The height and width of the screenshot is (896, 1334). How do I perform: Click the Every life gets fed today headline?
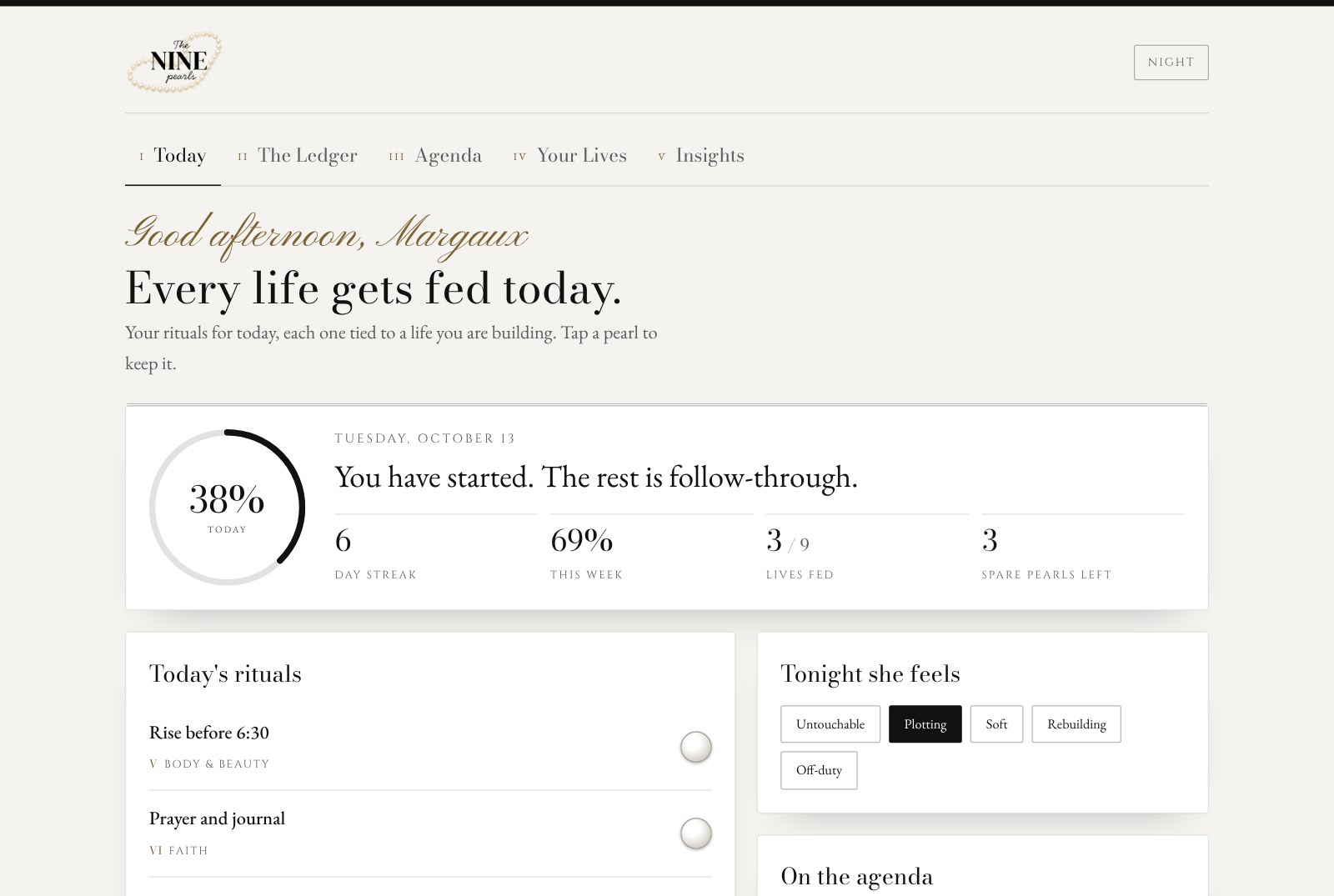[x=374, y=288]
